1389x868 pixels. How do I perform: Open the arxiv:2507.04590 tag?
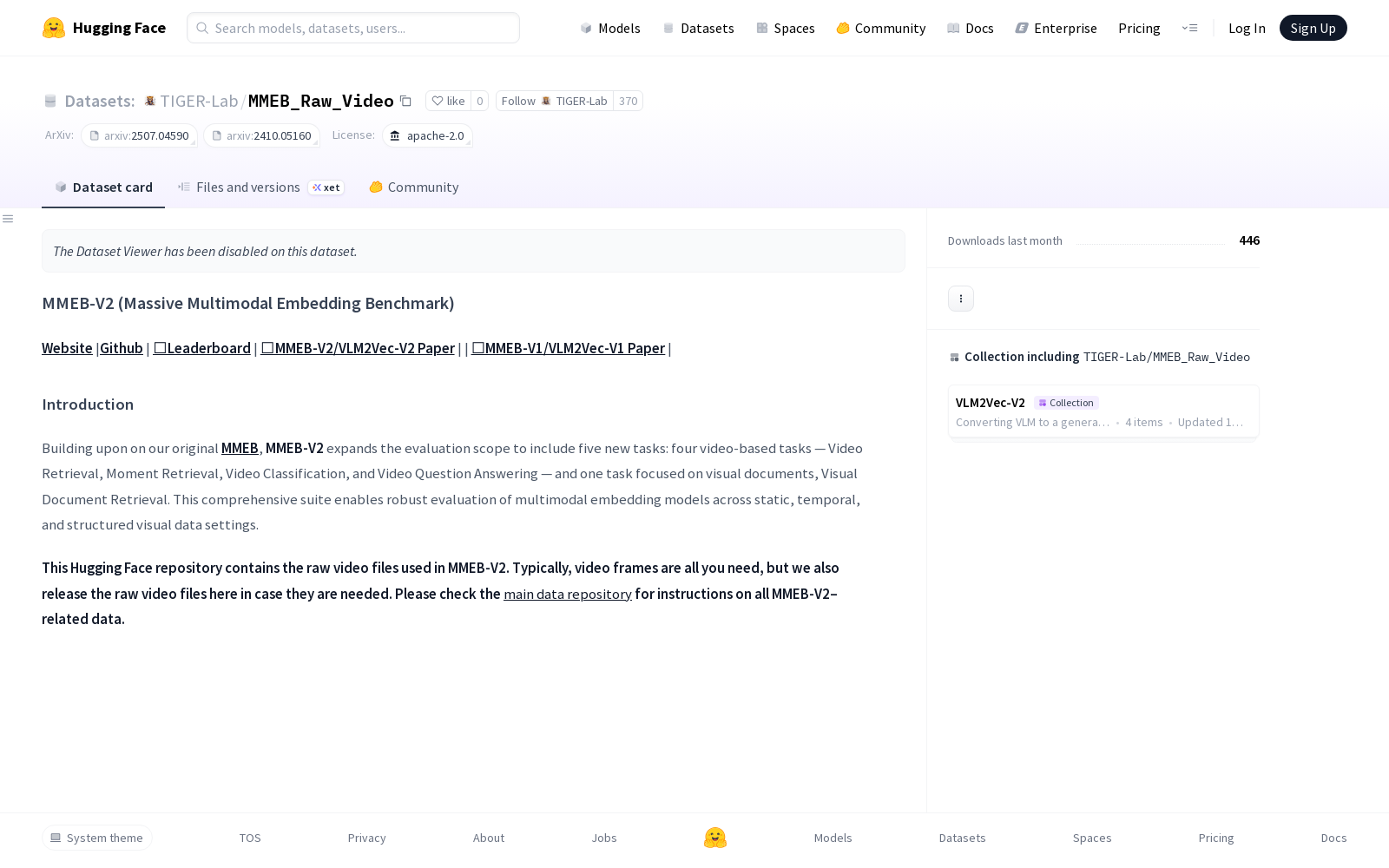(x=140, y=135)
